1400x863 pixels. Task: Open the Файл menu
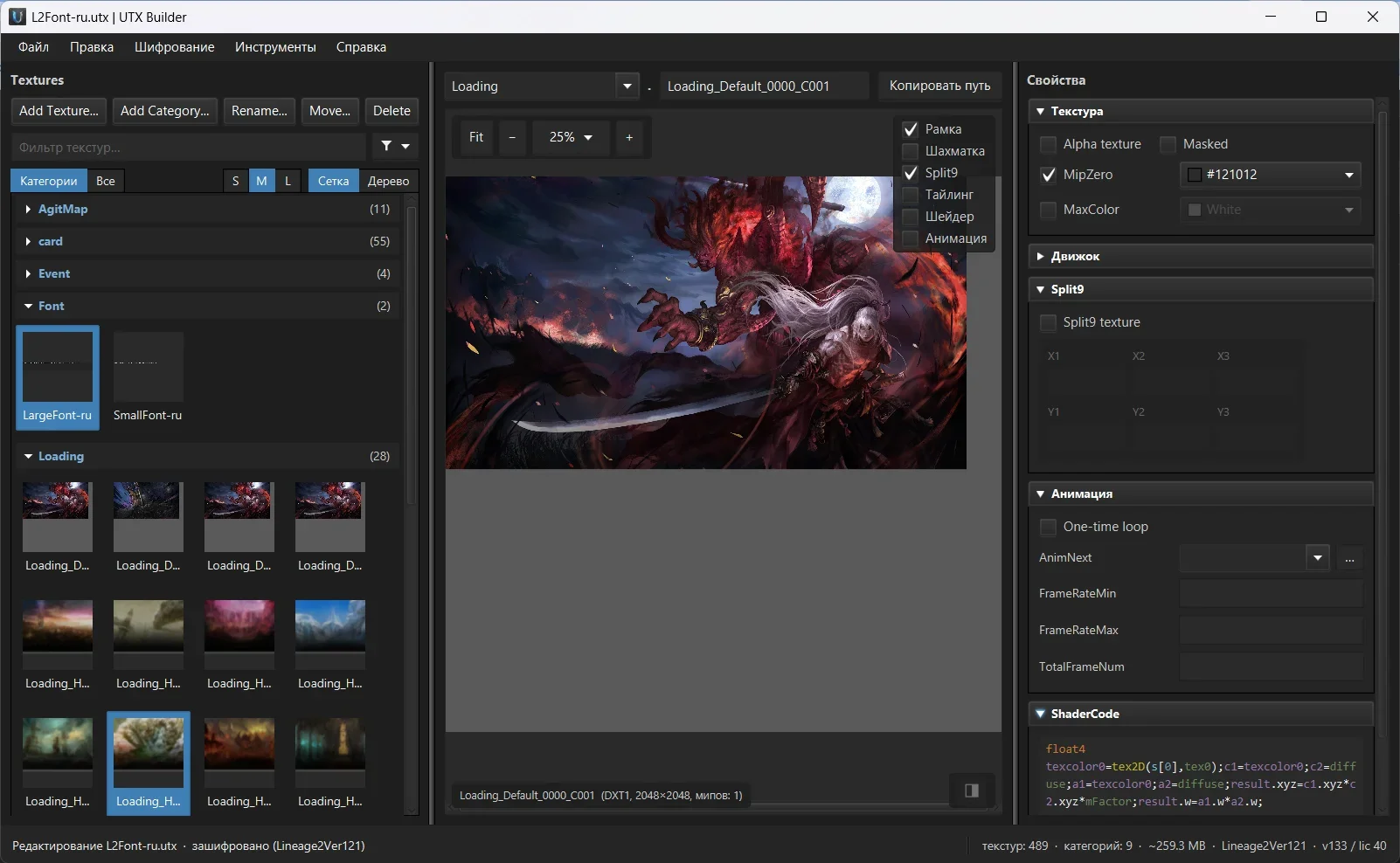(34, 47)
